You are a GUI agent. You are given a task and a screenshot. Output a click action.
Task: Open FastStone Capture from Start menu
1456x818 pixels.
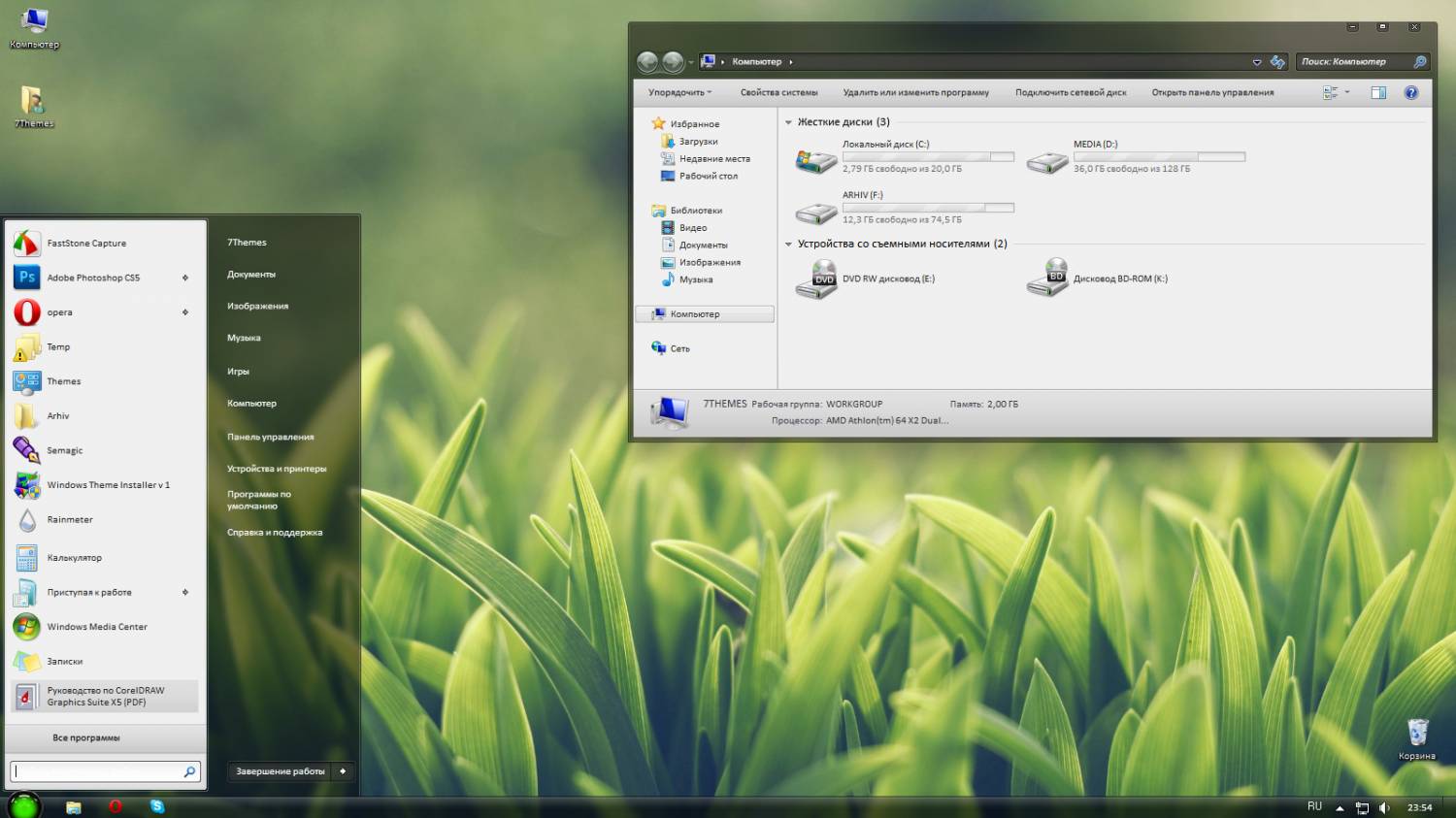(105, 244)
